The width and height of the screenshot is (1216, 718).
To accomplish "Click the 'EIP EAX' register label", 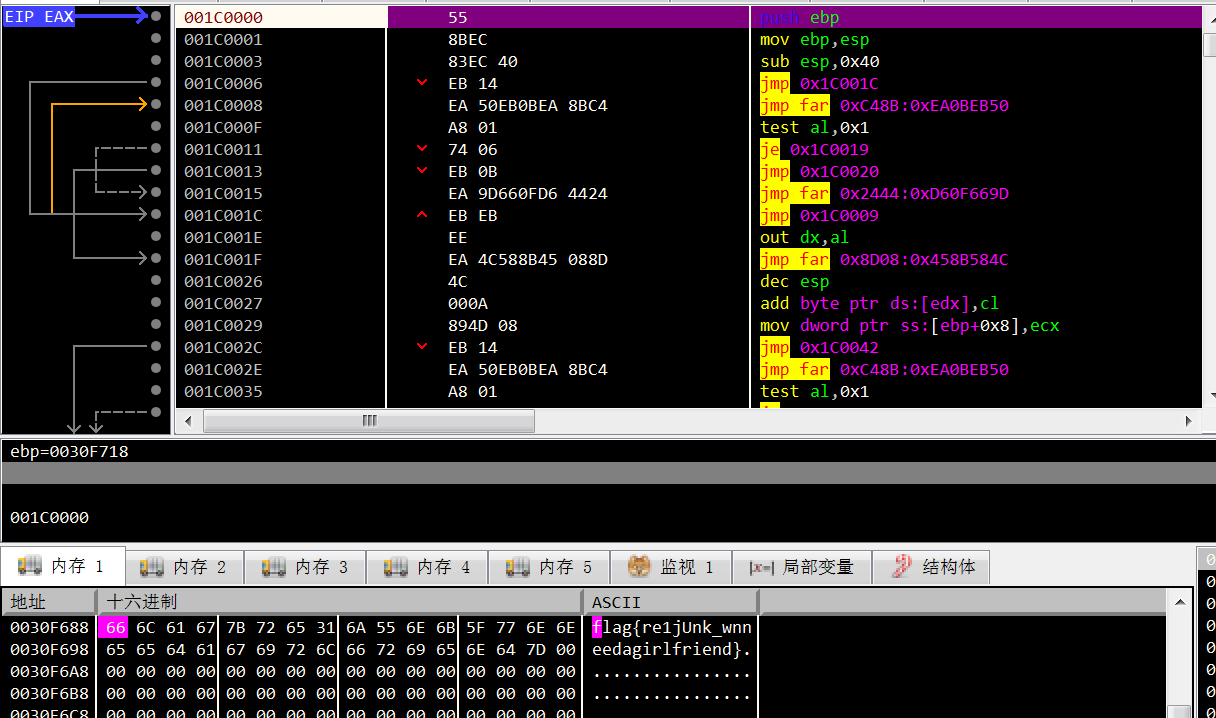I will (x=39, y=17).
